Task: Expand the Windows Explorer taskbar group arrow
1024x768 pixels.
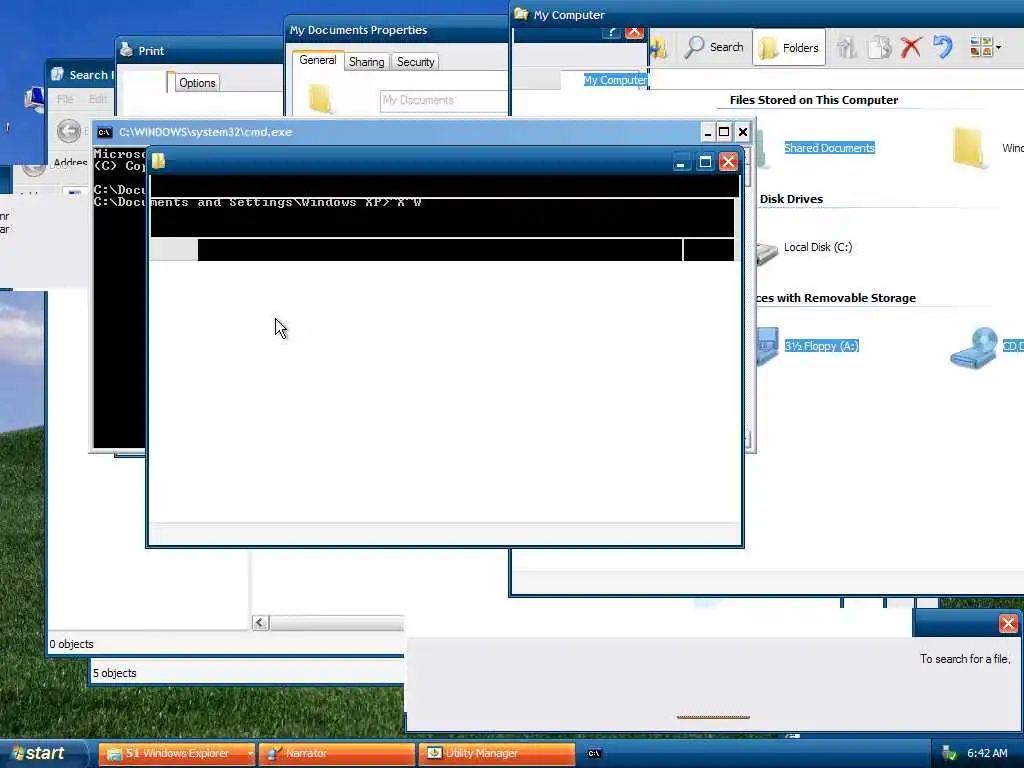Action: [250, 754]
